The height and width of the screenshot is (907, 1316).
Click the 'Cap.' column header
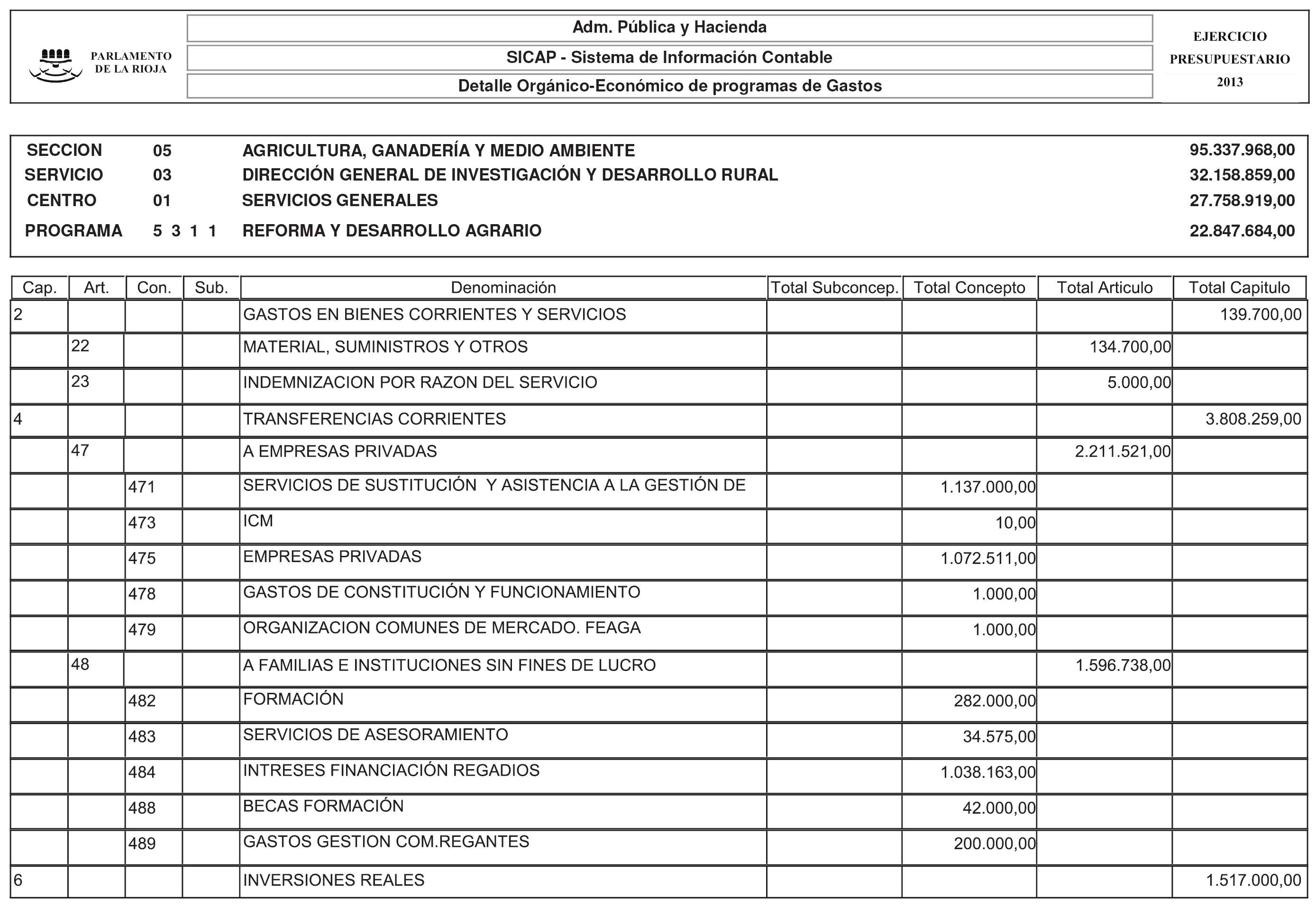(x=40, y=288)
